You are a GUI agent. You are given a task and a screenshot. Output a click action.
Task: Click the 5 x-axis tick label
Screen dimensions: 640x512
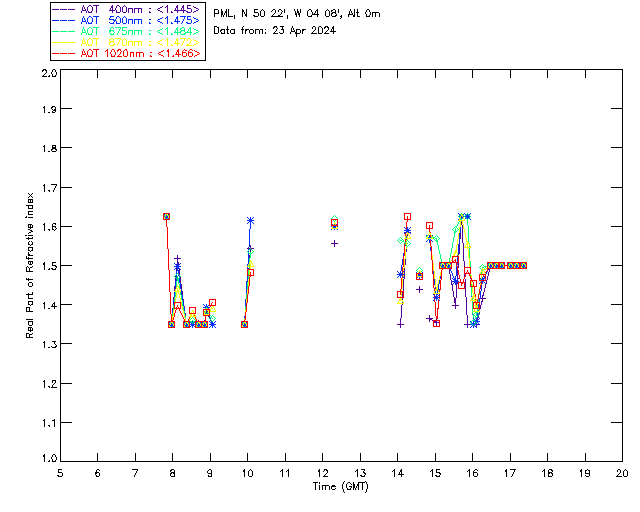(60, 473)
